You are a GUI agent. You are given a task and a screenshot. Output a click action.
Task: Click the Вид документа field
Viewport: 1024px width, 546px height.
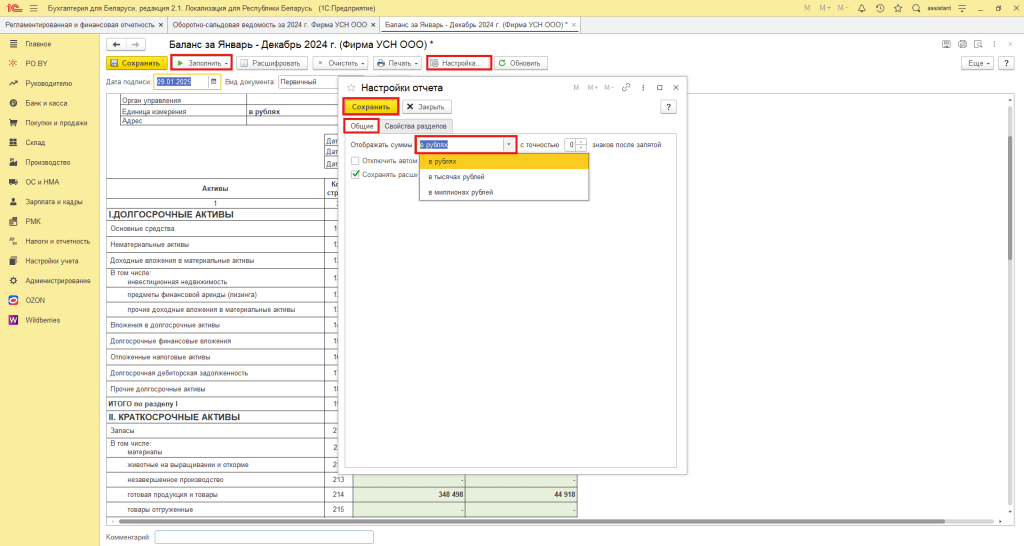point(307,82)
